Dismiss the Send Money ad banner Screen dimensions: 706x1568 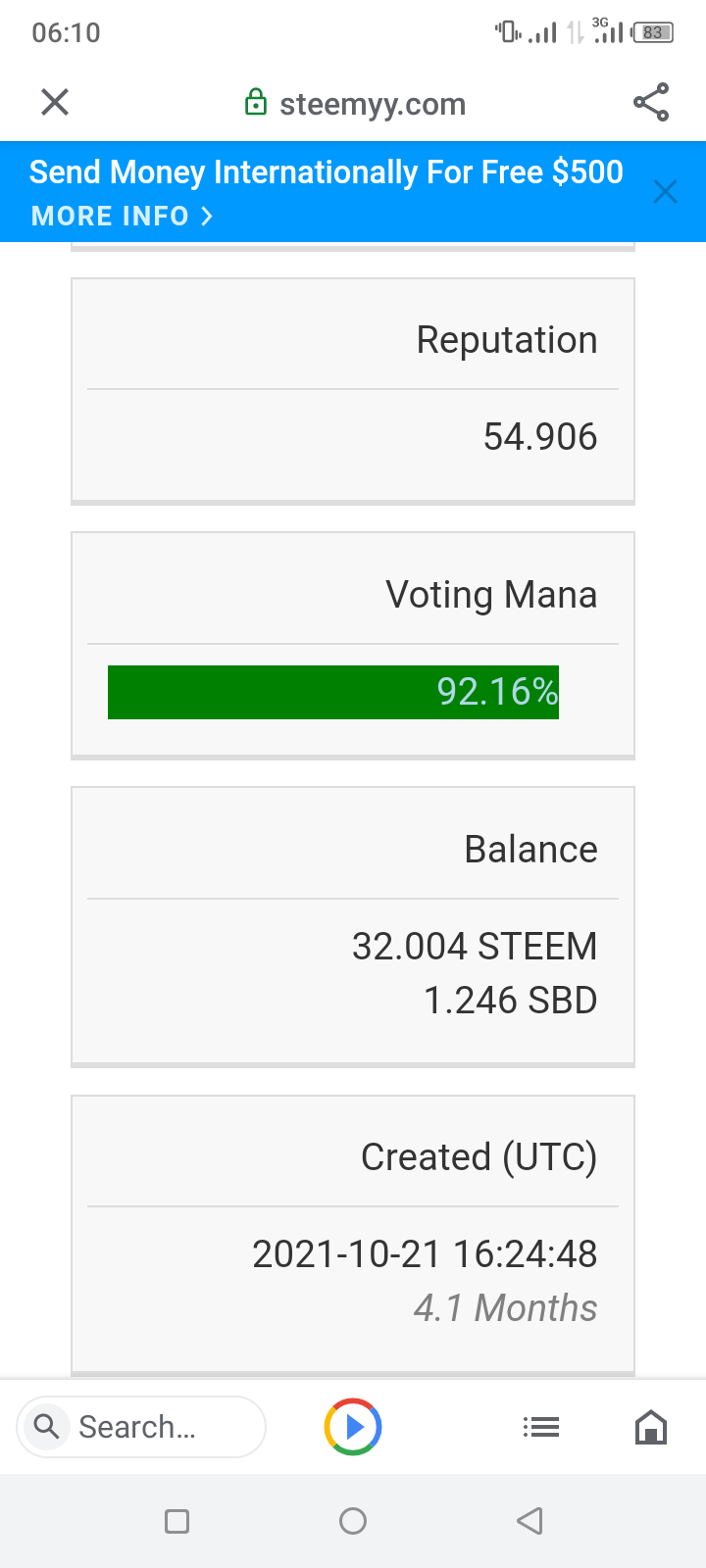point(665,192)
